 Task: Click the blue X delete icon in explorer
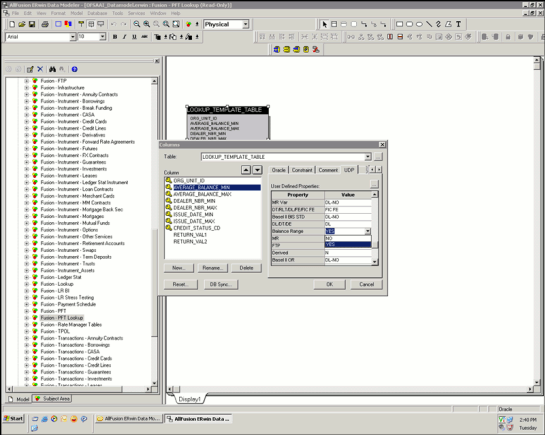[40, 69]
